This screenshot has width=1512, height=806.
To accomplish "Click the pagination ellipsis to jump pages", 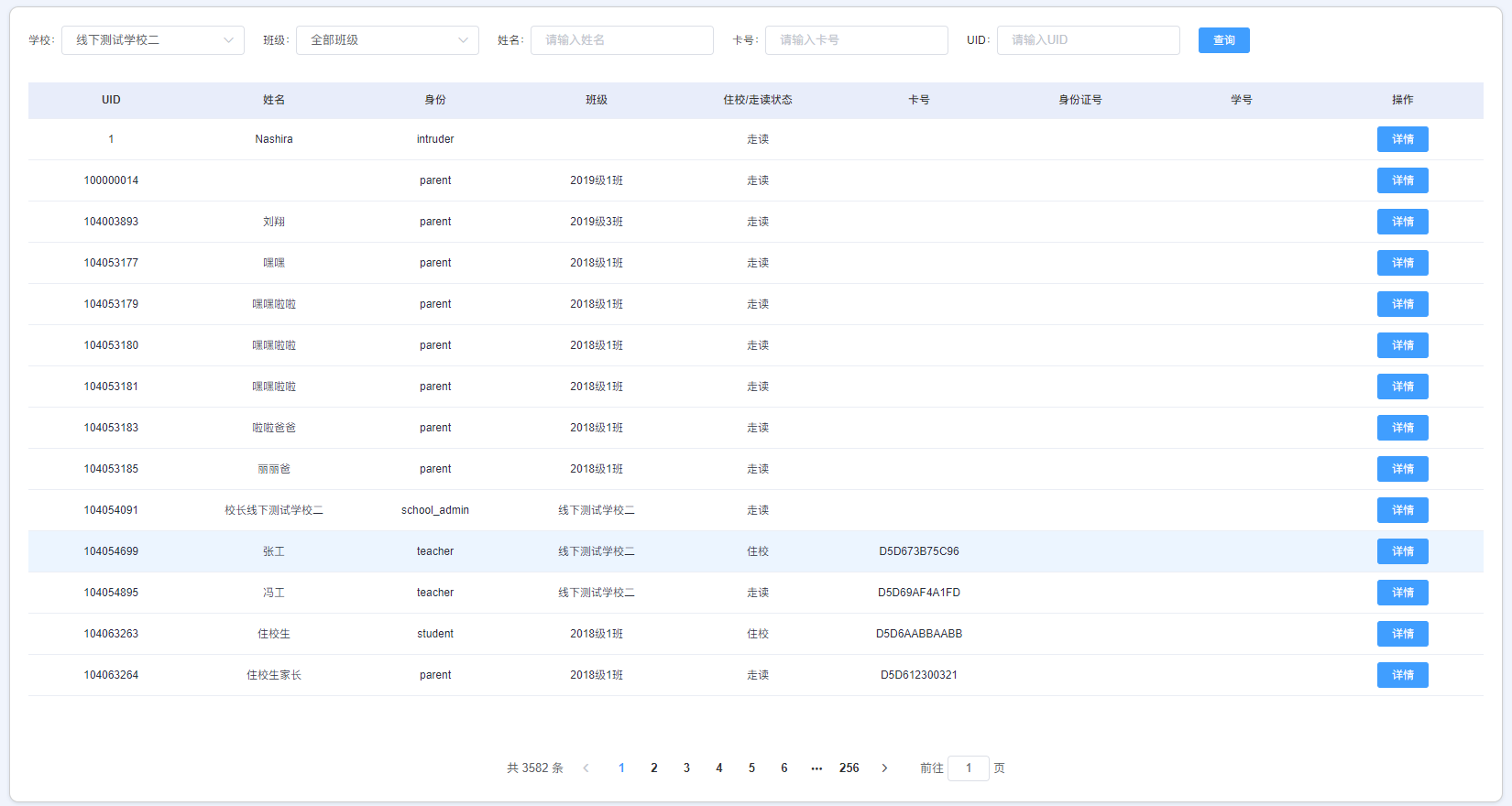I will [x=816, y=768].
